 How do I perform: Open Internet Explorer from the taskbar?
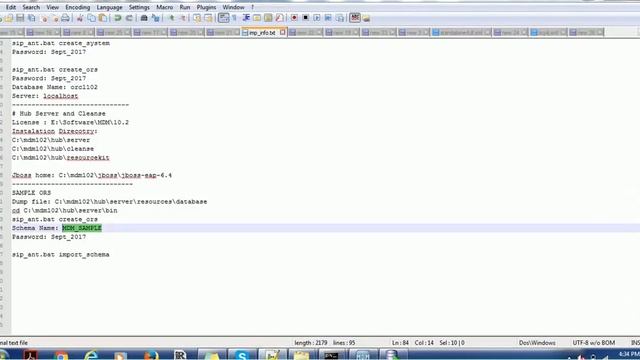point(91,356)
